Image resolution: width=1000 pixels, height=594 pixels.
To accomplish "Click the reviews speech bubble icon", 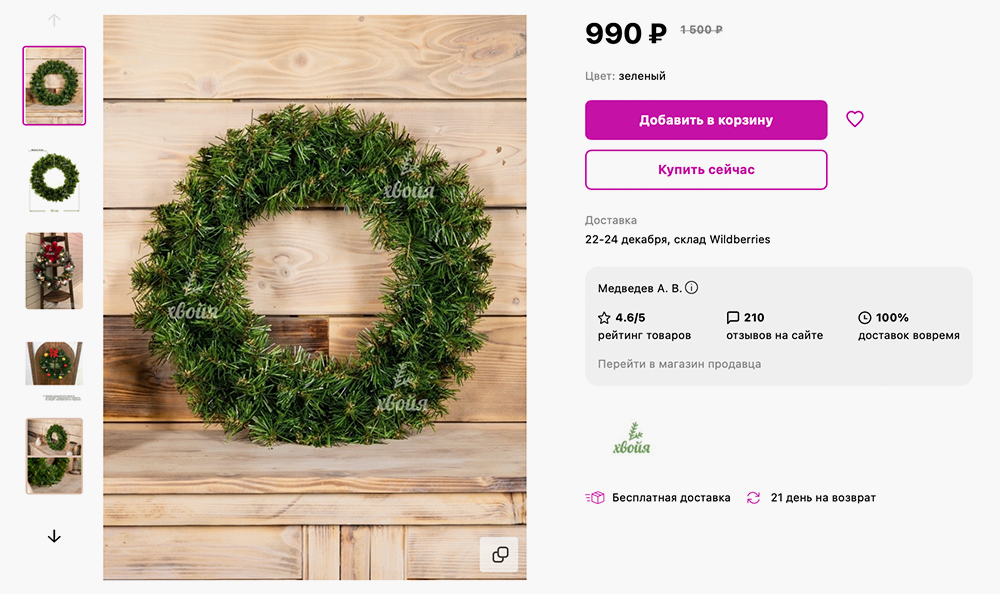I will 733,318.
